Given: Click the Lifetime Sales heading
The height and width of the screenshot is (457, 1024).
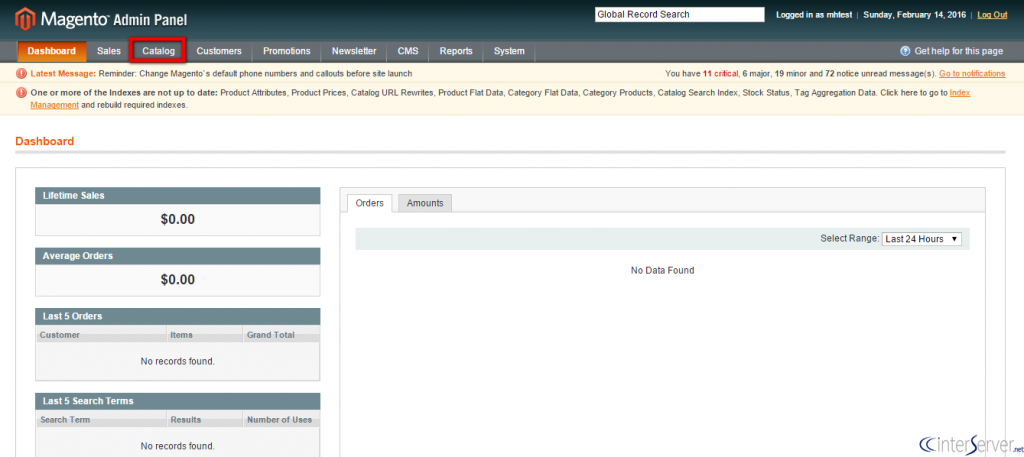Looking at the screenshot, I should point(73,195).
